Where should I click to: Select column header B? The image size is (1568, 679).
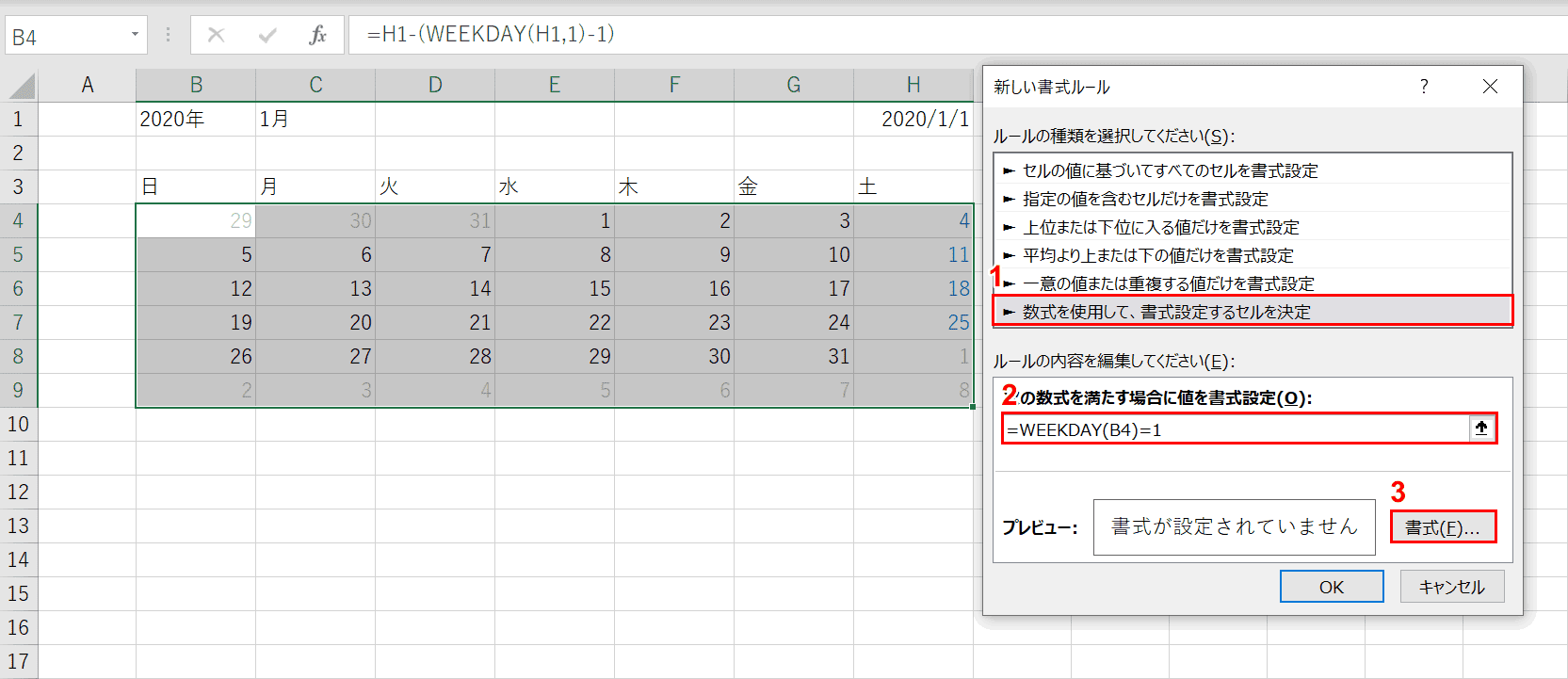pyautogui.click(x=196, y=85)
